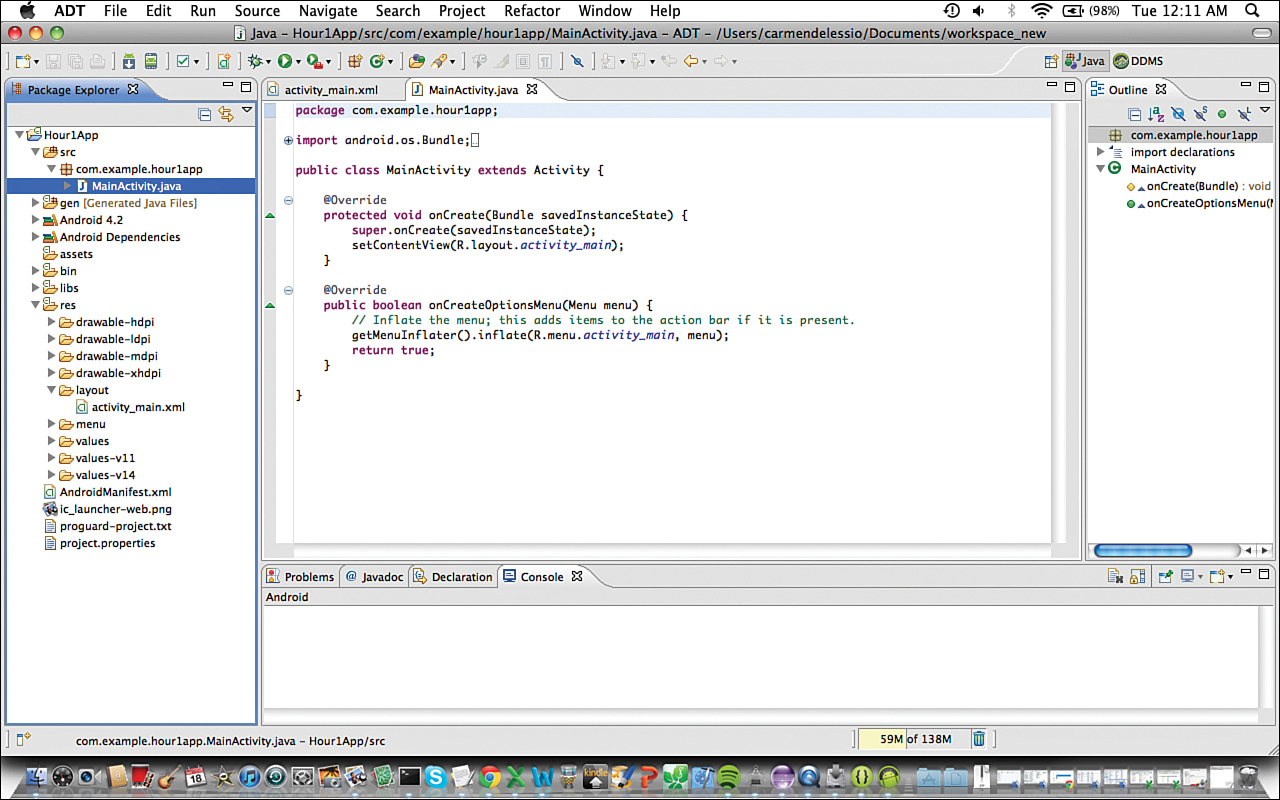Image resolution: width=1280 pixels, height=800 pixels.
Task: Click the Next Annotation icon
Action: click(608, 61)
